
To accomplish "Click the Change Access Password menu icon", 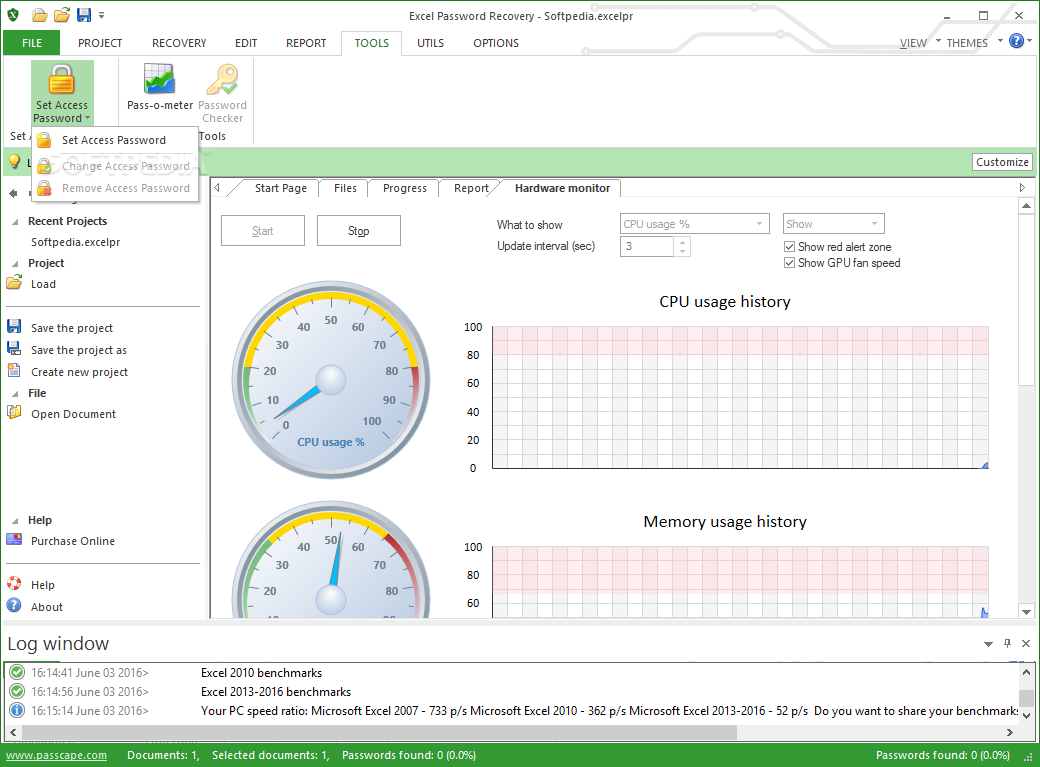I will pos(44,166).
